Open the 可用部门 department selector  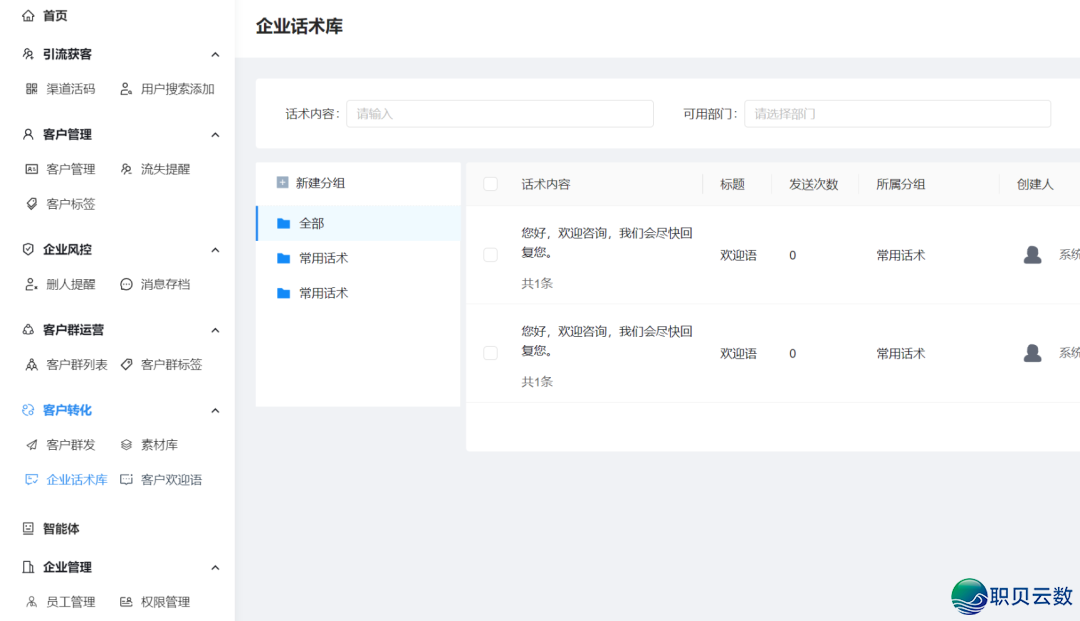(897, 113)
